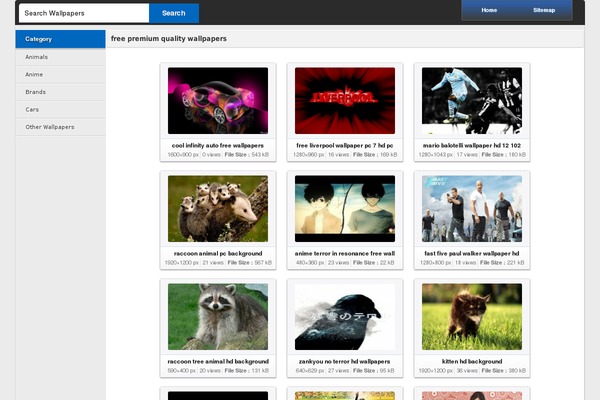Viewport: 600px width, 400px height.
Task: Click the 'raccoon tree animal hd background' title
Action: click(218, 361)
